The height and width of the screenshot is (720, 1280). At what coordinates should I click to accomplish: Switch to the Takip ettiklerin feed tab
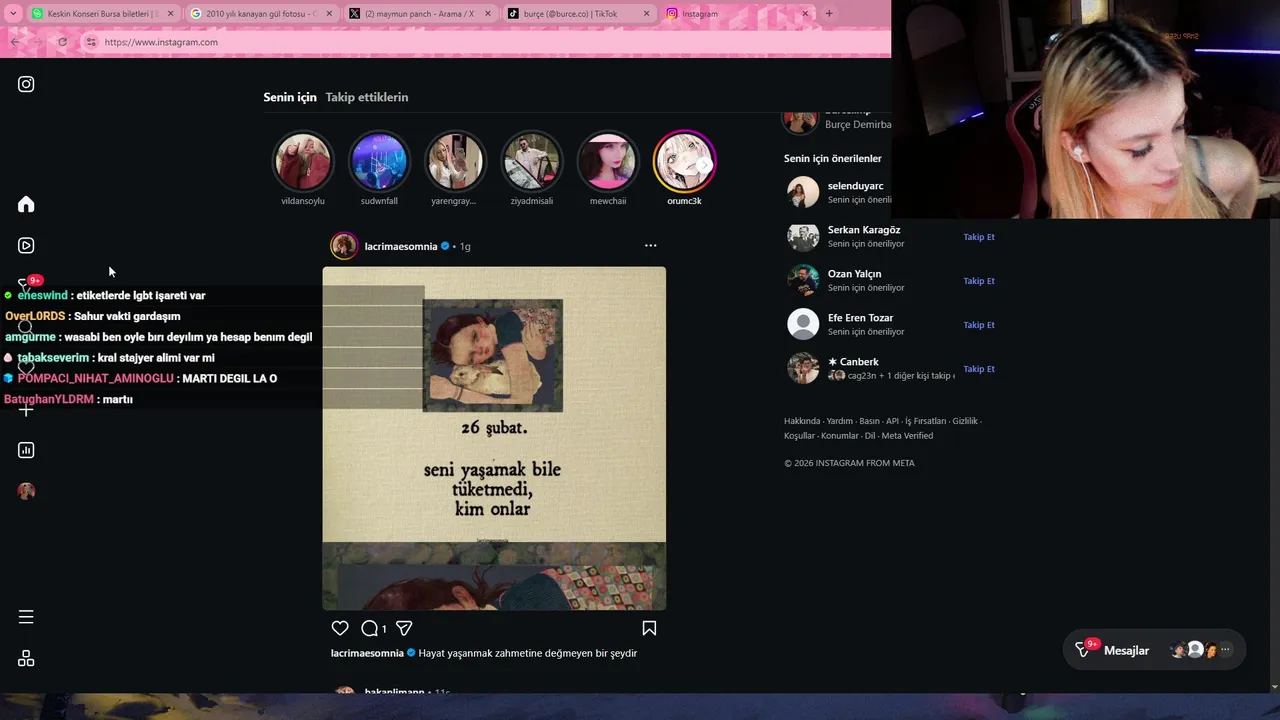(367, 97)
